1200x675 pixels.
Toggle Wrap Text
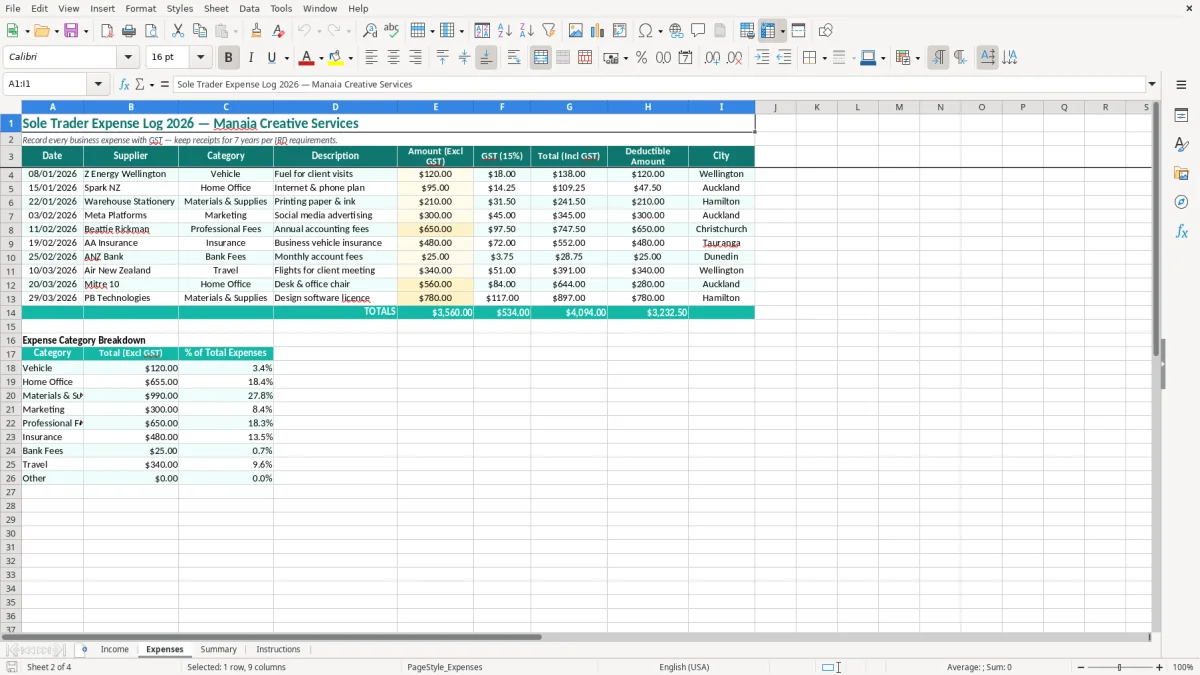pyautogui.click(x=514, y=58)
